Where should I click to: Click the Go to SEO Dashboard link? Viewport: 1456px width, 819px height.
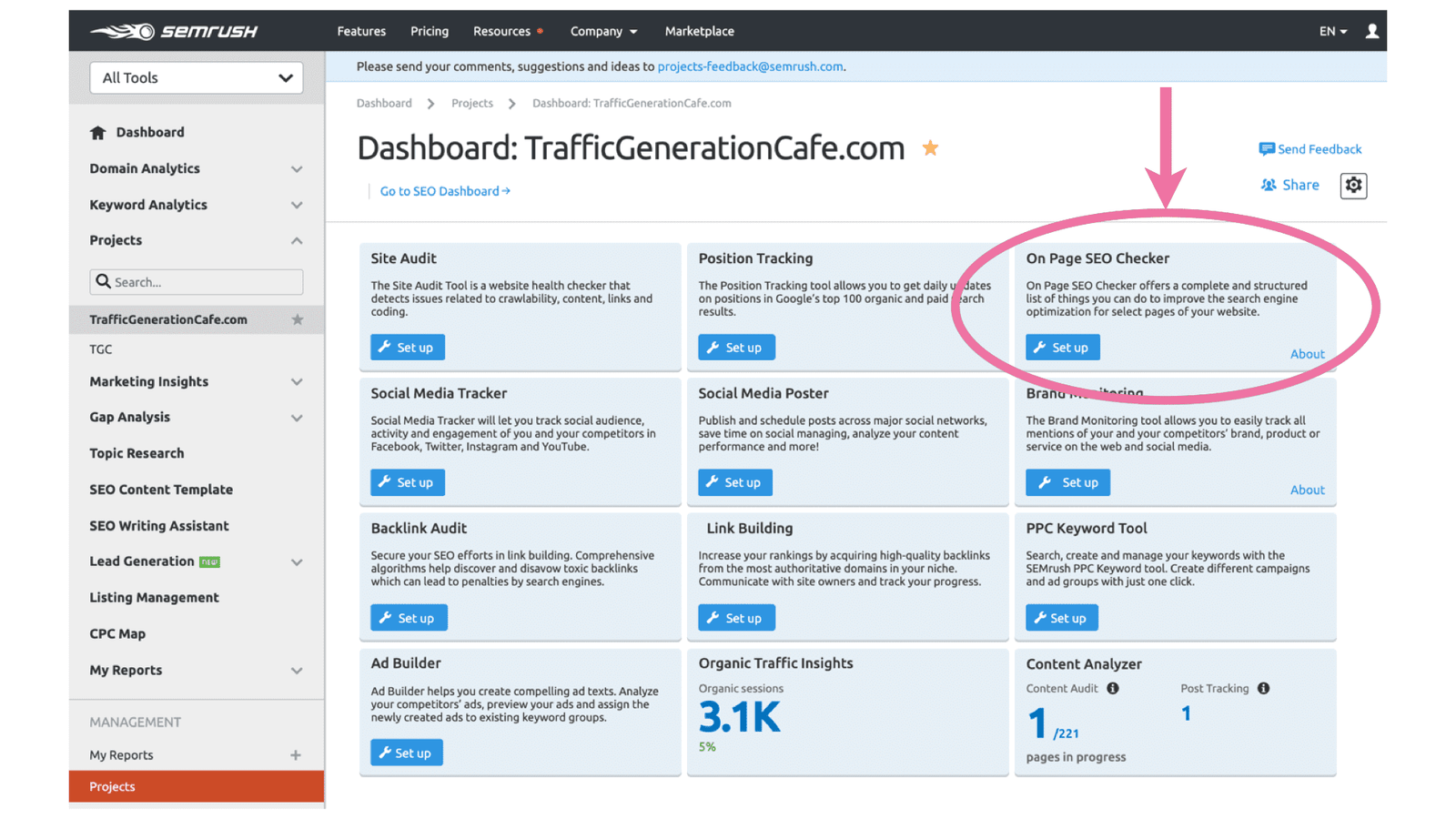pos(443,190)
